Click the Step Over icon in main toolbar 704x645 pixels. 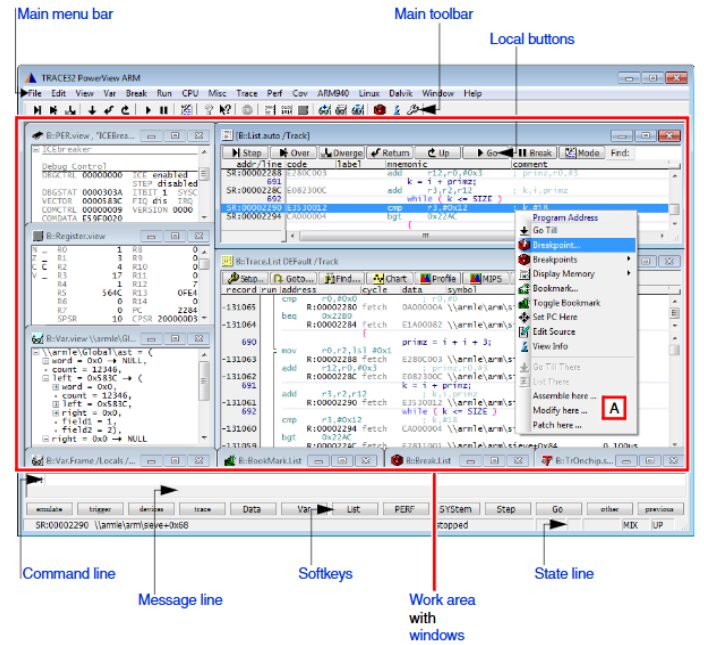53,110
